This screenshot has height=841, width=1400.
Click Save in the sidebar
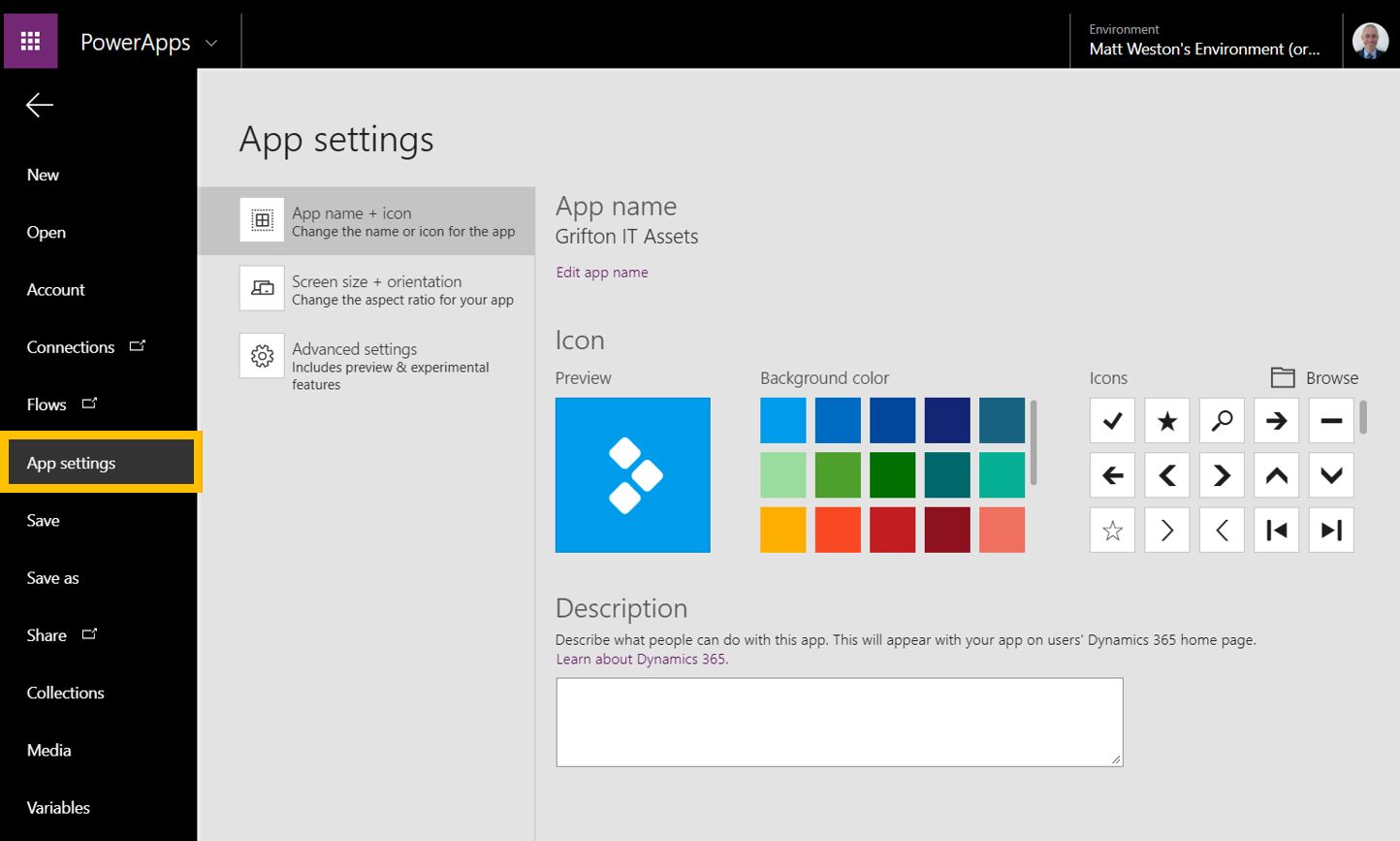click(43, 520)
